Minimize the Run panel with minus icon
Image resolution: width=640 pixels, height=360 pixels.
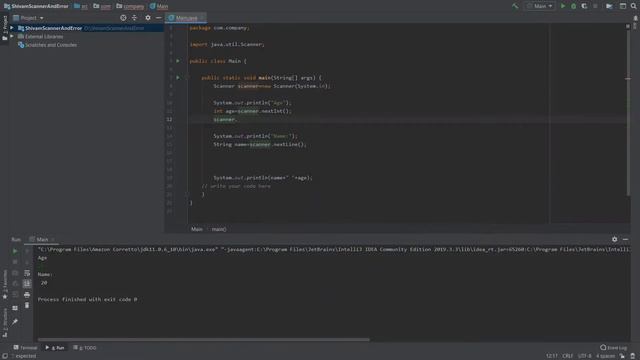(625, 239)
